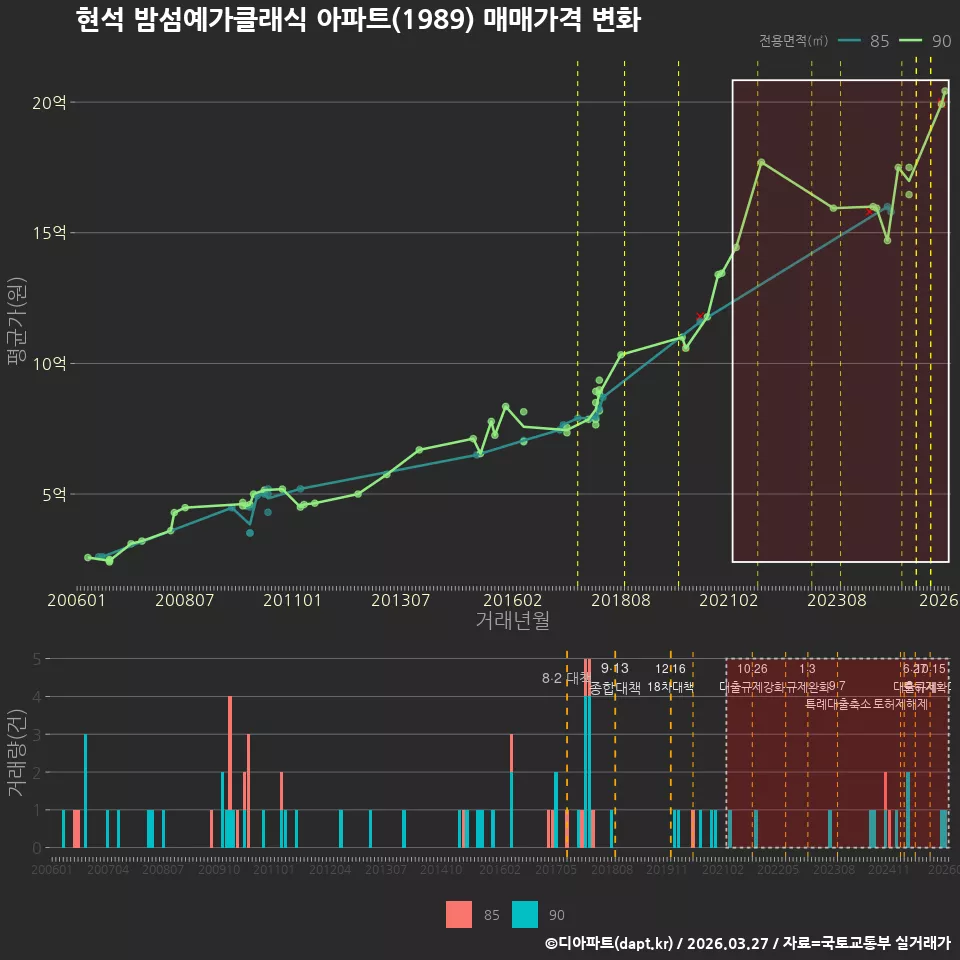This screenshot has height=960, width=960.
Task: Click the chart title text at the top
Action: click(x=358, y=19)
